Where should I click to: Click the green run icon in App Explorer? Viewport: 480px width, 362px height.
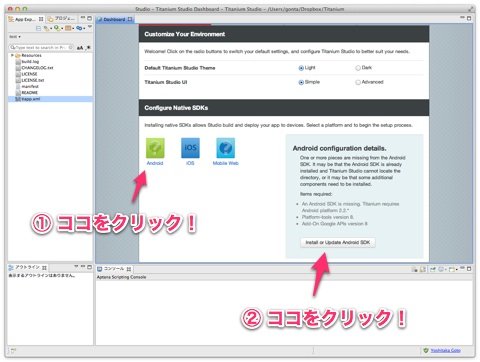(x=57, y=28)
